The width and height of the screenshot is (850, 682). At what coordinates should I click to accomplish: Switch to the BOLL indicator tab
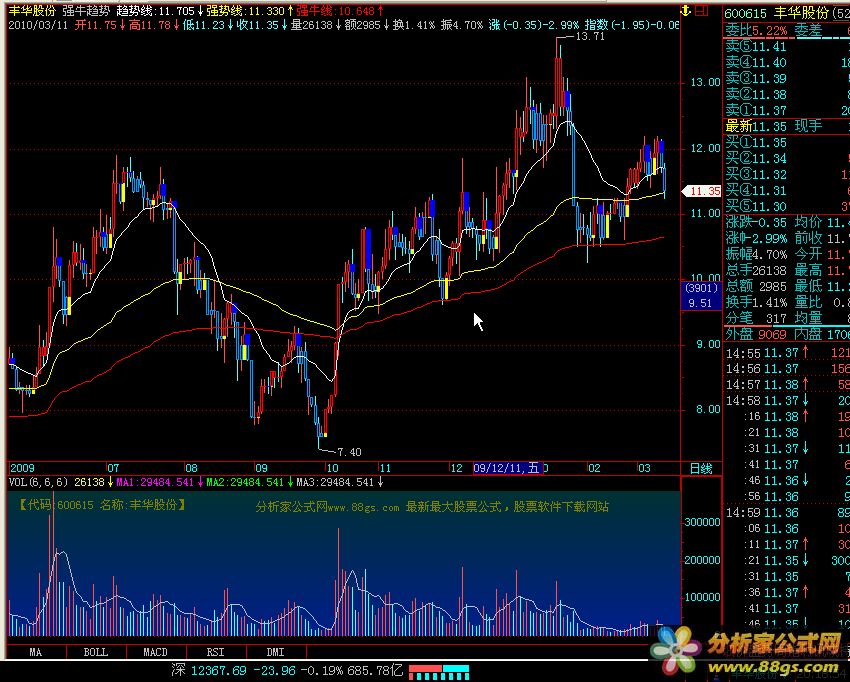(95, 652)
